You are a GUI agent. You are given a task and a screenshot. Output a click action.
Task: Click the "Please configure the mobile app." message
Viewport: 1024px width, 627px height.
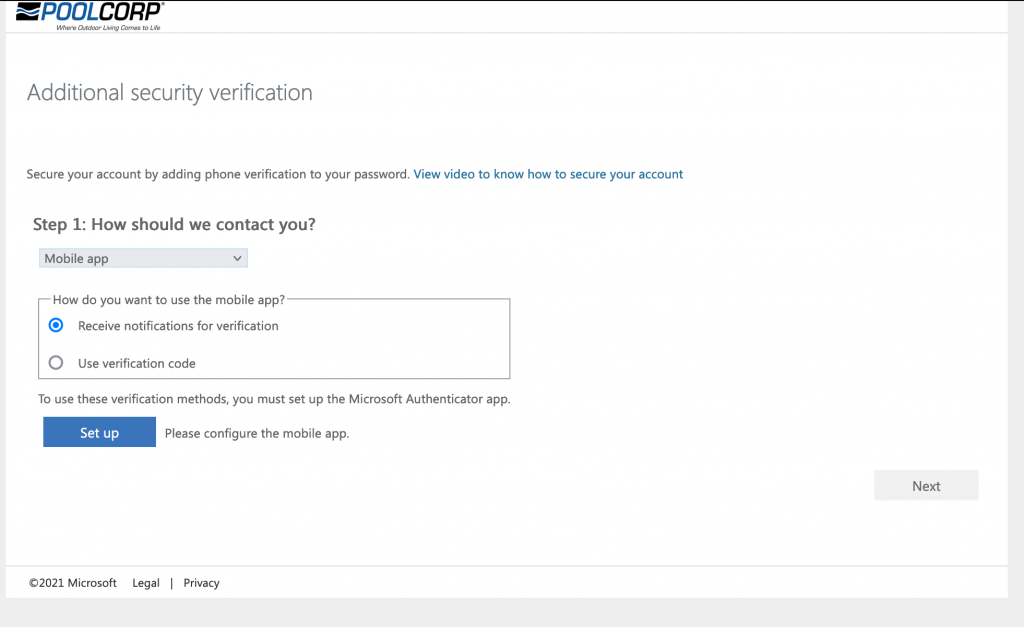[x=257, y=434]
